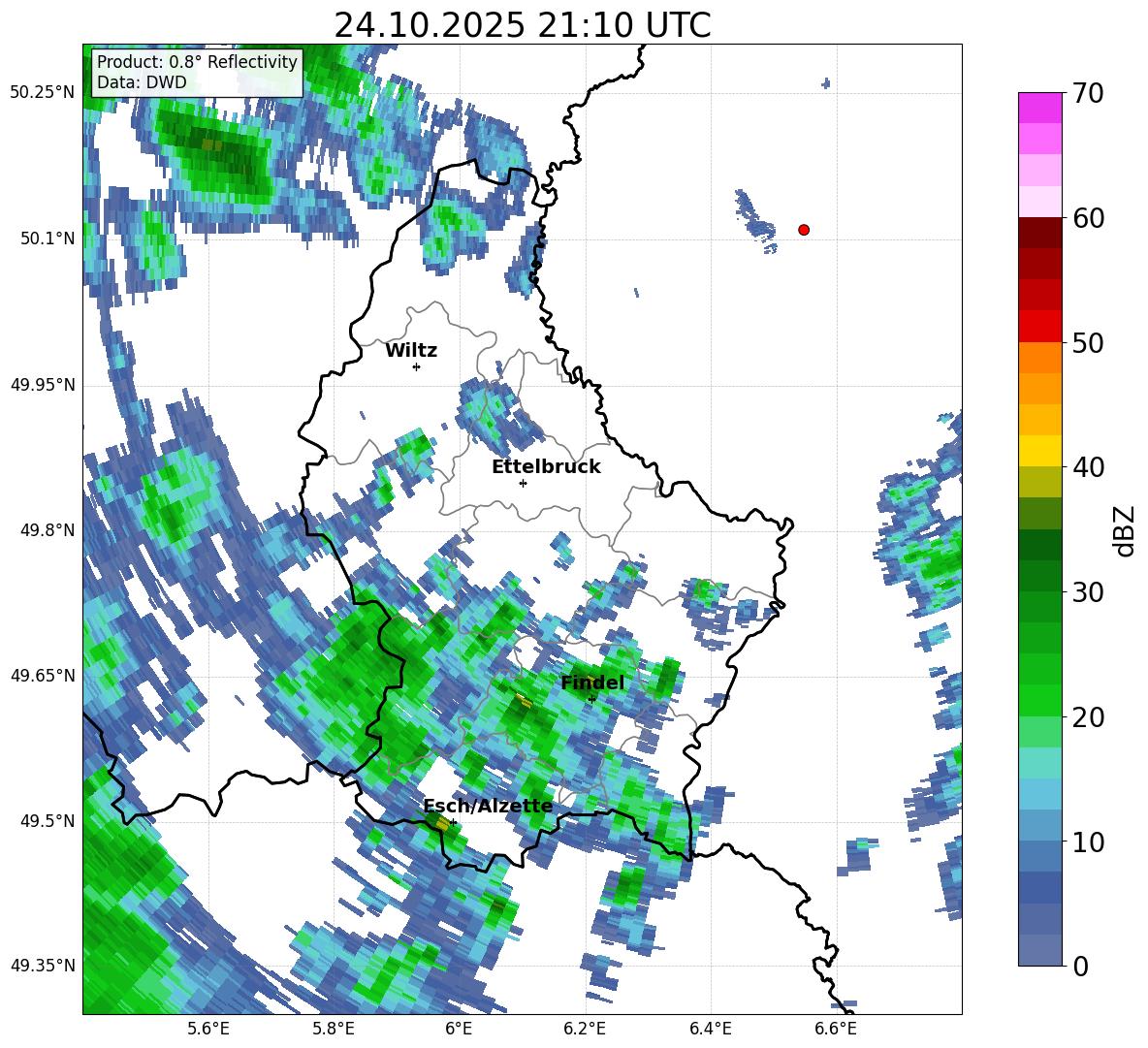This screenshot has height=1048, width=1148.
Task: Click the colorbar tick label 60
Action: pyautogui.click(x=1088, y=217)
